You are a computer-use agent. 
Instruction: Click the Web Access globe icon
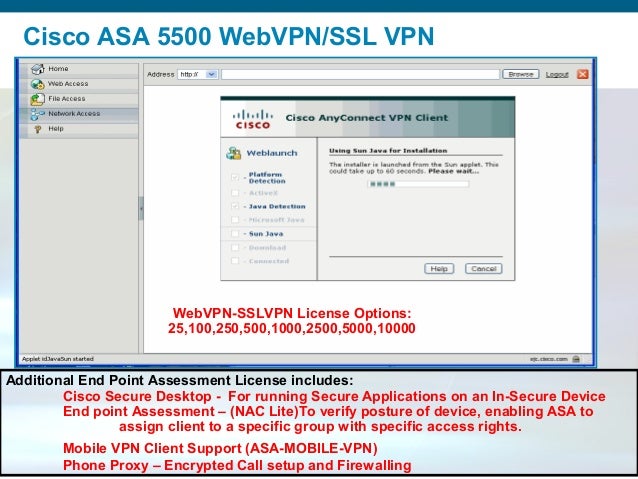click(37, 84)
